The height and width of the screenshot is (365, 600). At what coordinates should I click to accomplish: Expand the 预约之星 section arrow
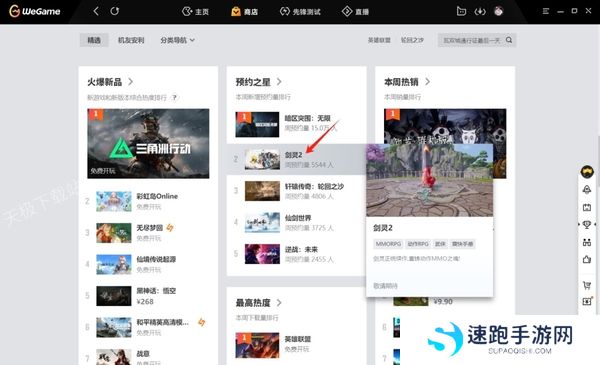click(279, 81)
